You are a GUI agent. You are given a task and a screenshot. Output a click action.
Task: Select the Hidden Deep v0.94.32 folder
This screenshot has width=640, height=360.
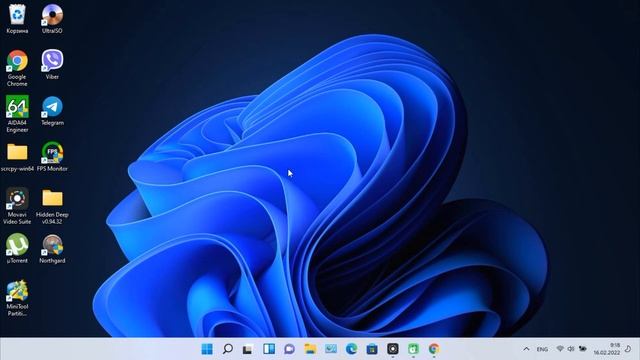(x=52, y=206)
